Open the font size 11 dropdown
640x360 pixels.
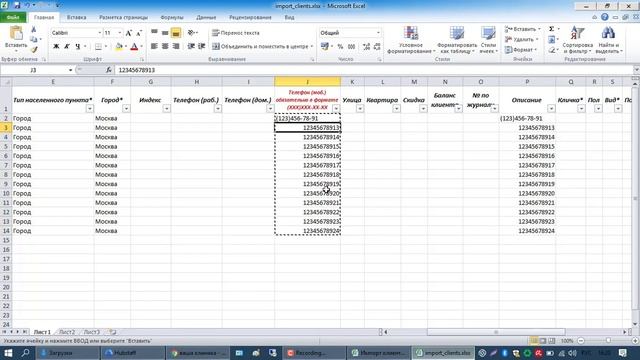point(120,33)
